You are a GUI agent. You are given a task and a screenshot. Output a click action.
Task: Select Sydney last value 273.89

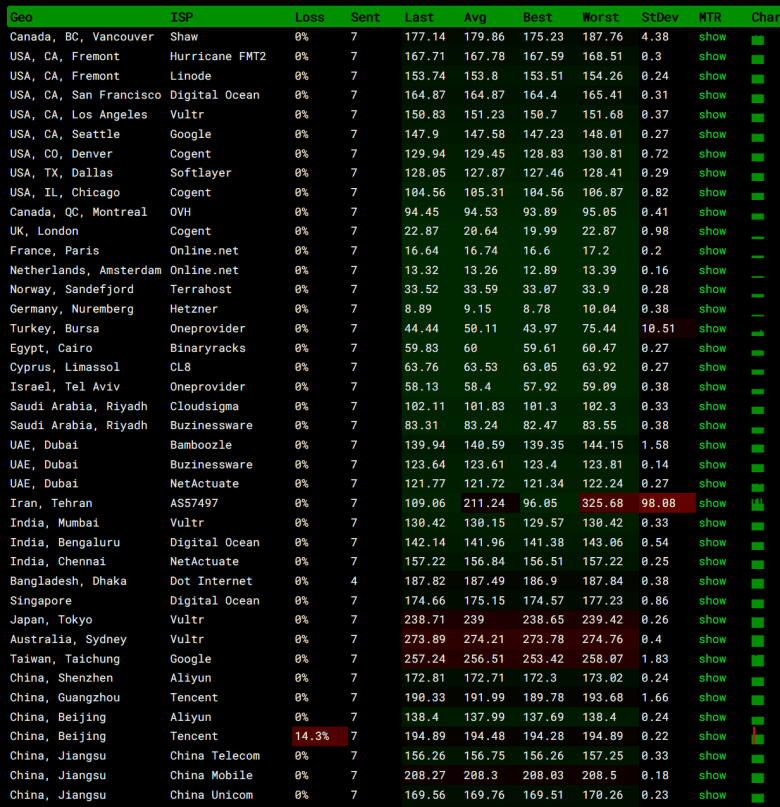(424, 639)
